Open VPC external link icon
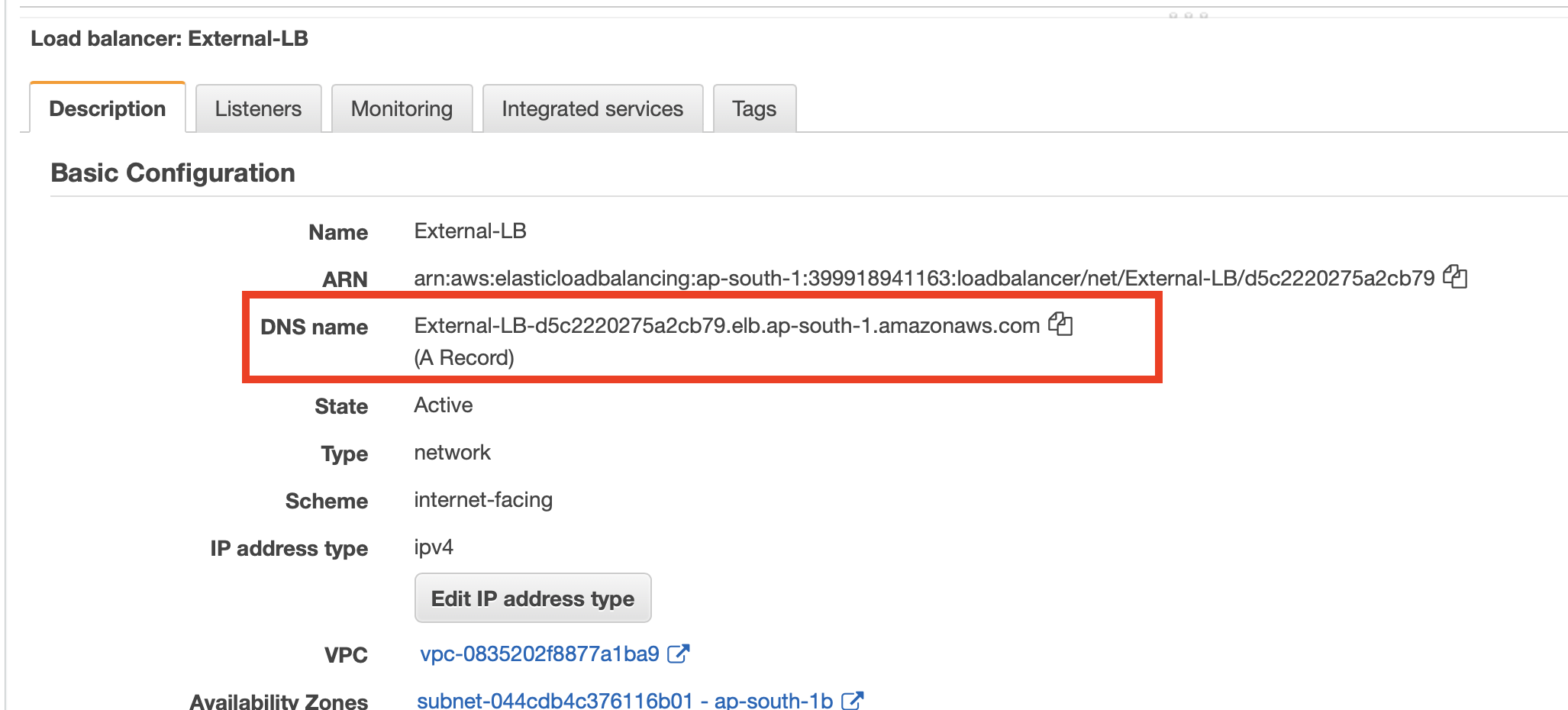1568x710 pixels. point(678,654)
